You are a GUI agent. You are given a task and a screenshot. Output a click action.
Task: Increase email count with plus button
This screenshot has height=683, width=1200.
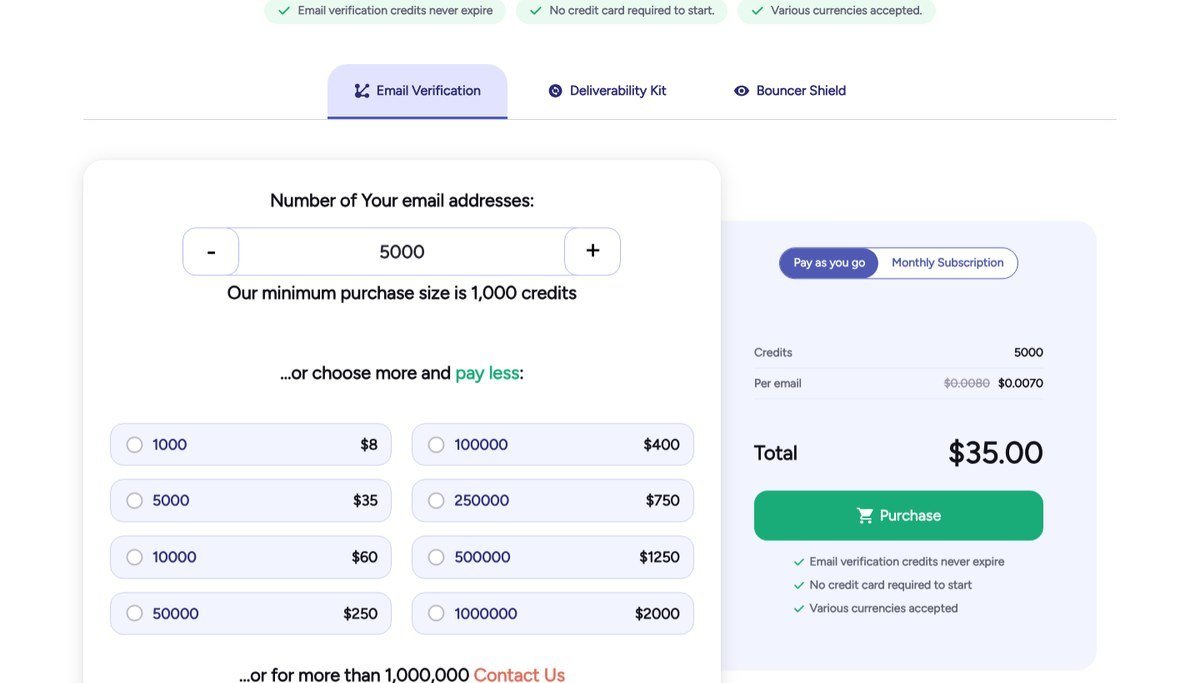[x=592, y=252]
